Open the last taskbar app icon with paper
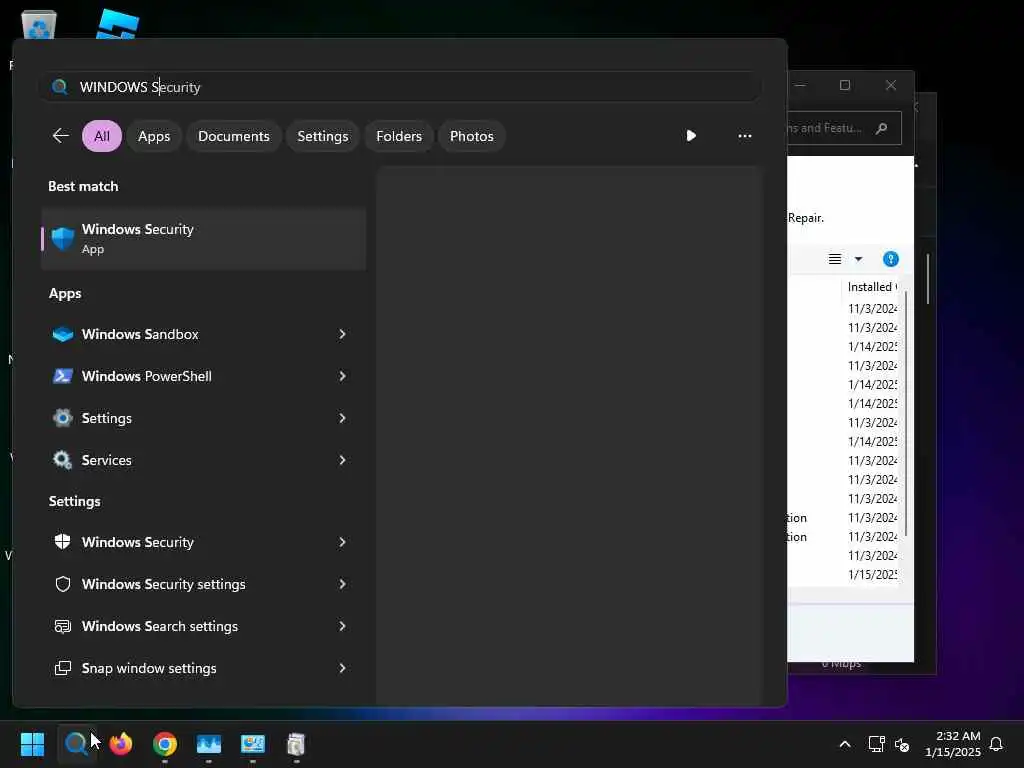The width and height of the screenshot is (1024, 768). pos(296,744)
